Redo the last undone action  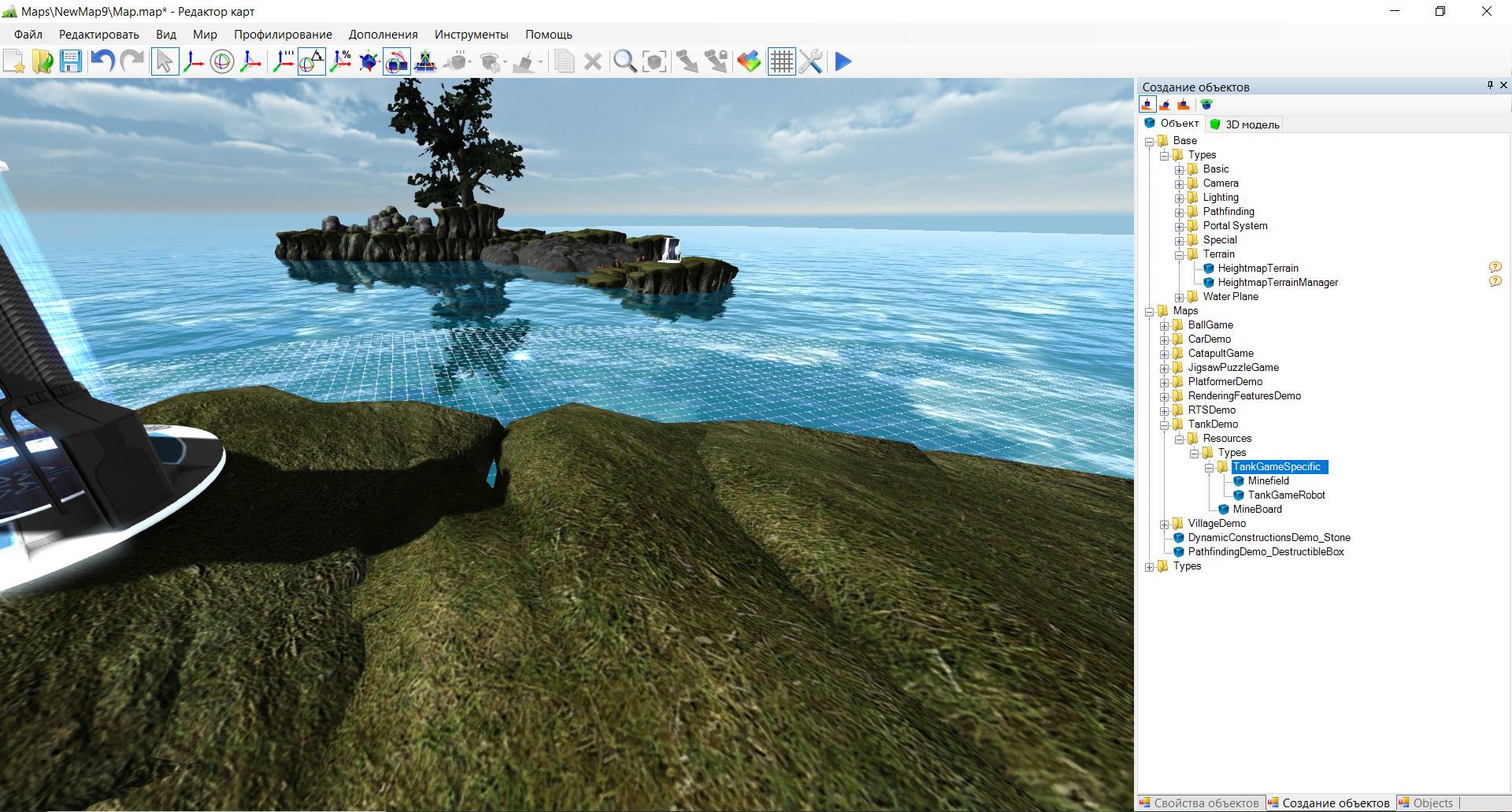(132, 61)
